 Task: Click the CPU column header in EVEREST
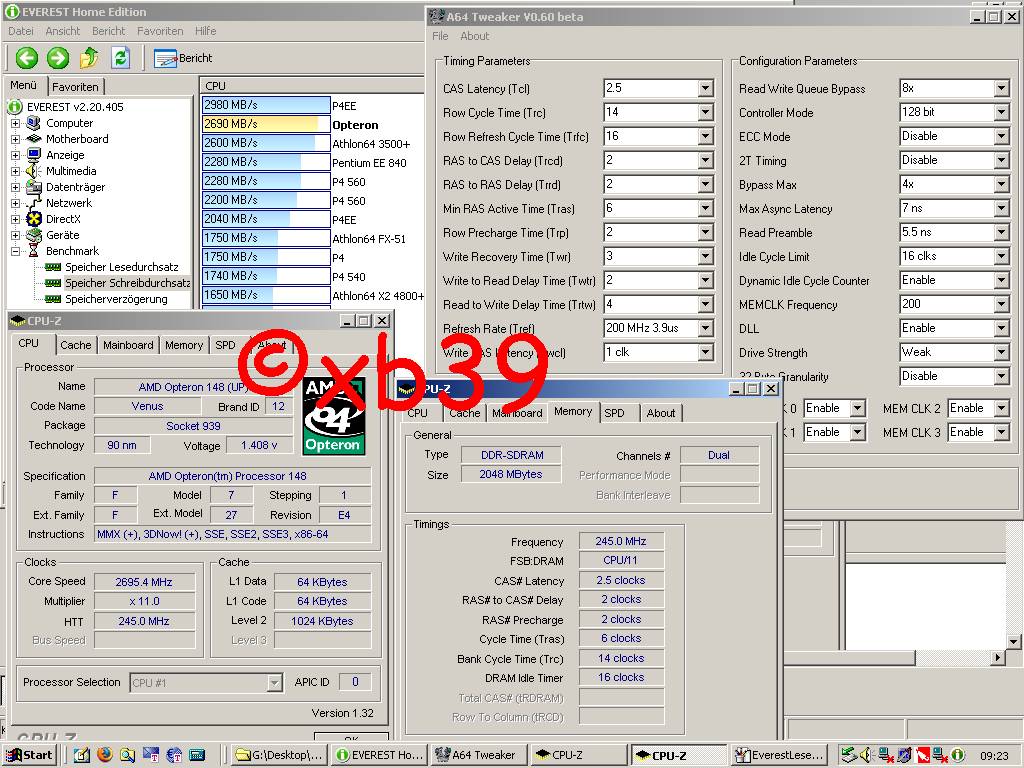(312, 86)
